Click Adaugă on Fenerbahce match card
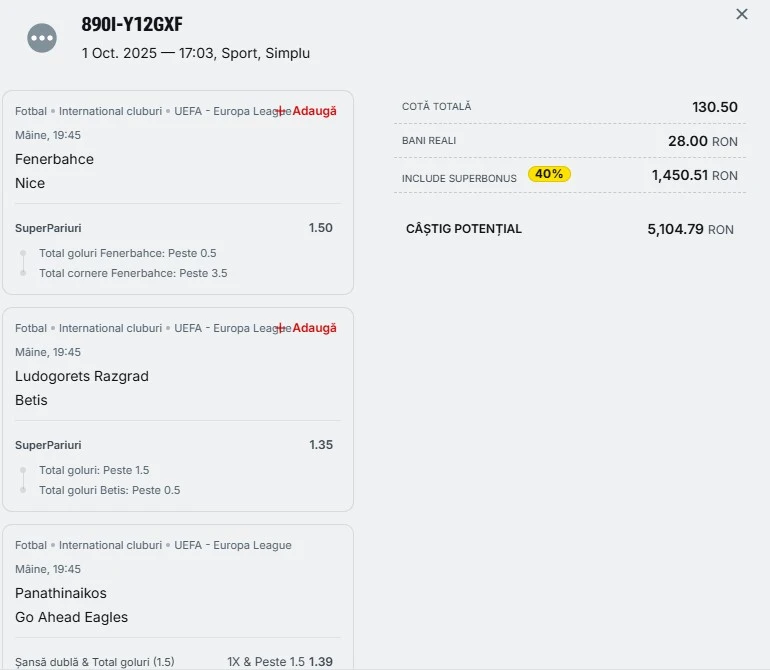Image resolution: width=770 pixels, height=670 pixels. [x=308, y=111]
